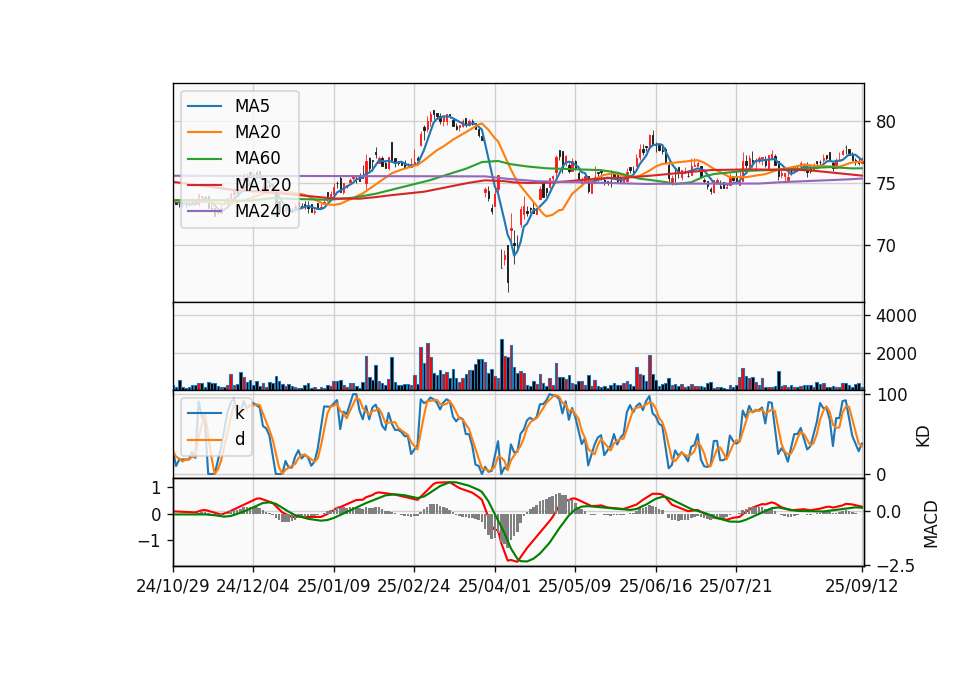960x690 pixels.
Task: Click the 25/06/16 date axis label
Action: pyautogui.click(x=656, y=586)
